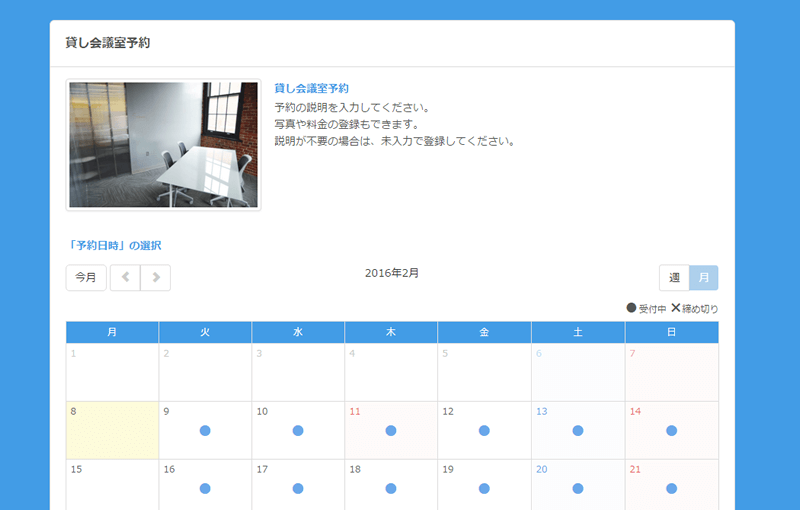
Task: Click the availability dot on February 16
Action: 205,488
